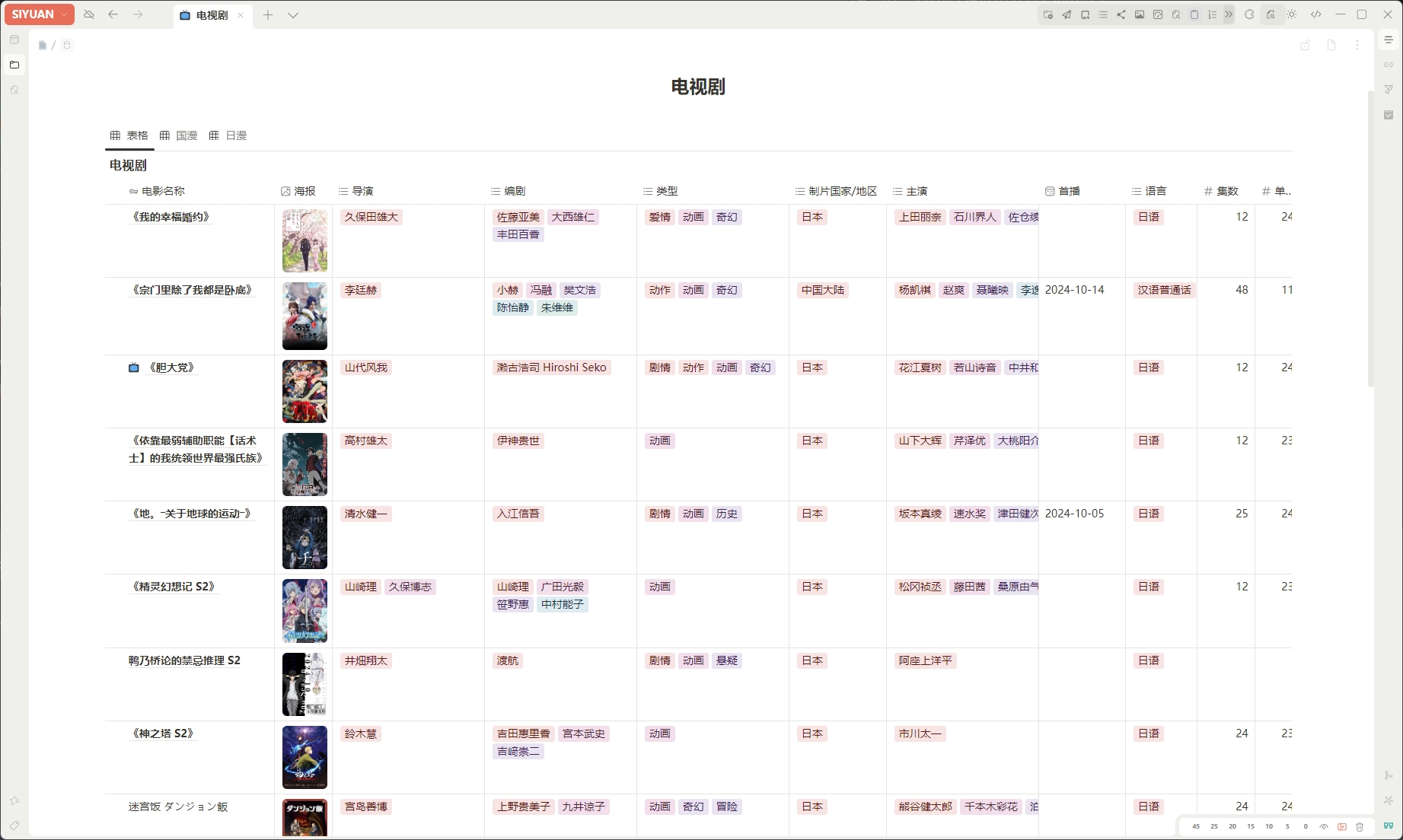Screen dimensions: 1403x840
Task: Toggle light/dark theme via the sun icon
Action: [x=1292, y=14]
